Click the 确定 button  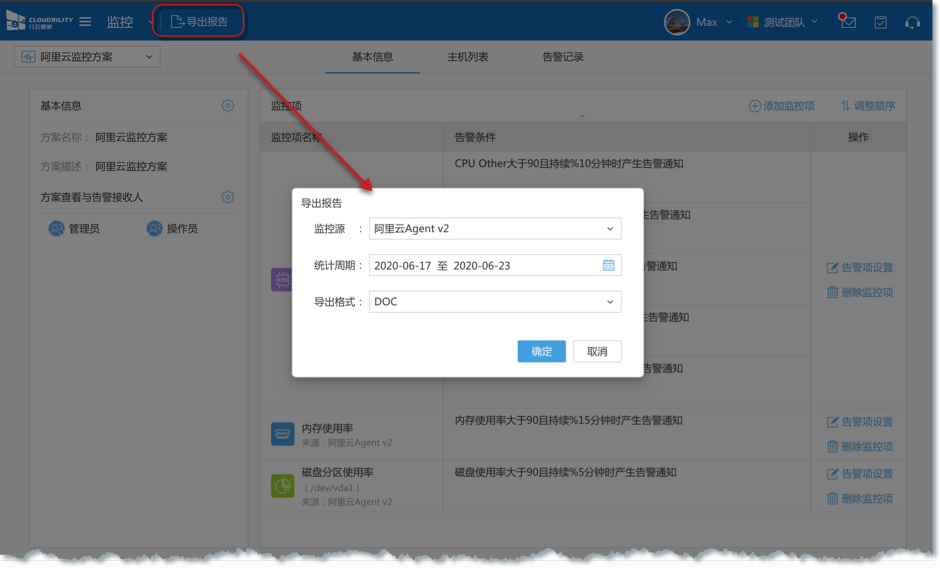pos(541,351)
